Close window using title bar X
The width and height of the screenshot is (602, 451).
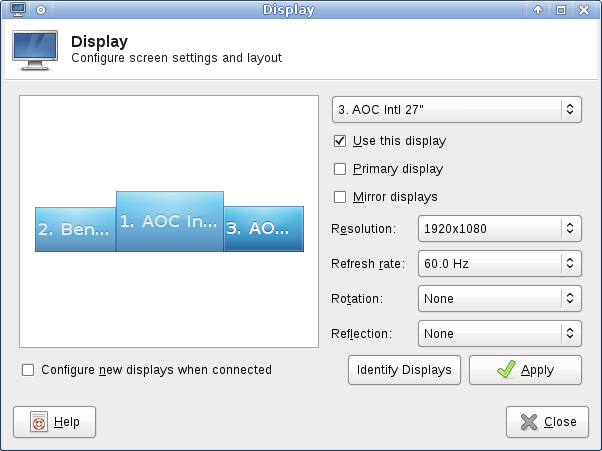(584, 10)
